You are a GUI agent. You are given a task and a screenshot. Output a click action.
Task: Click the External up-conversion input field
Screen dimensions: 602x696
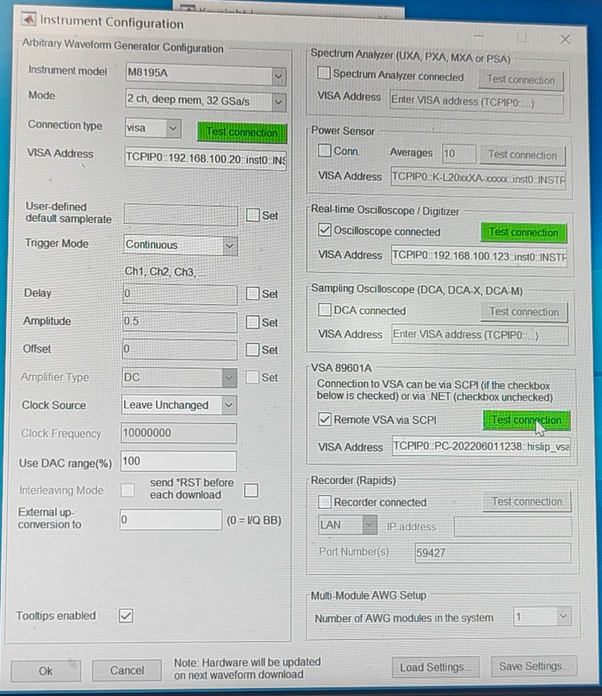(171, 519)
